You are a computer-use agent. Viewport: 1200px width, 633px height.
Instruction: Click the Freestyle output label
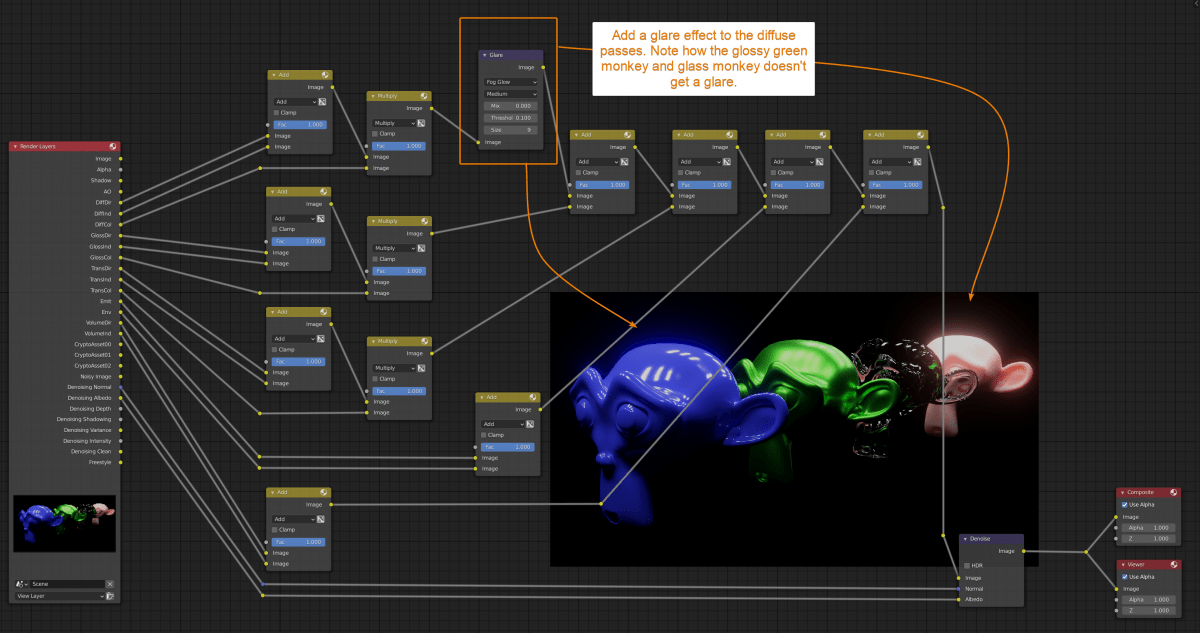[100, 462]
